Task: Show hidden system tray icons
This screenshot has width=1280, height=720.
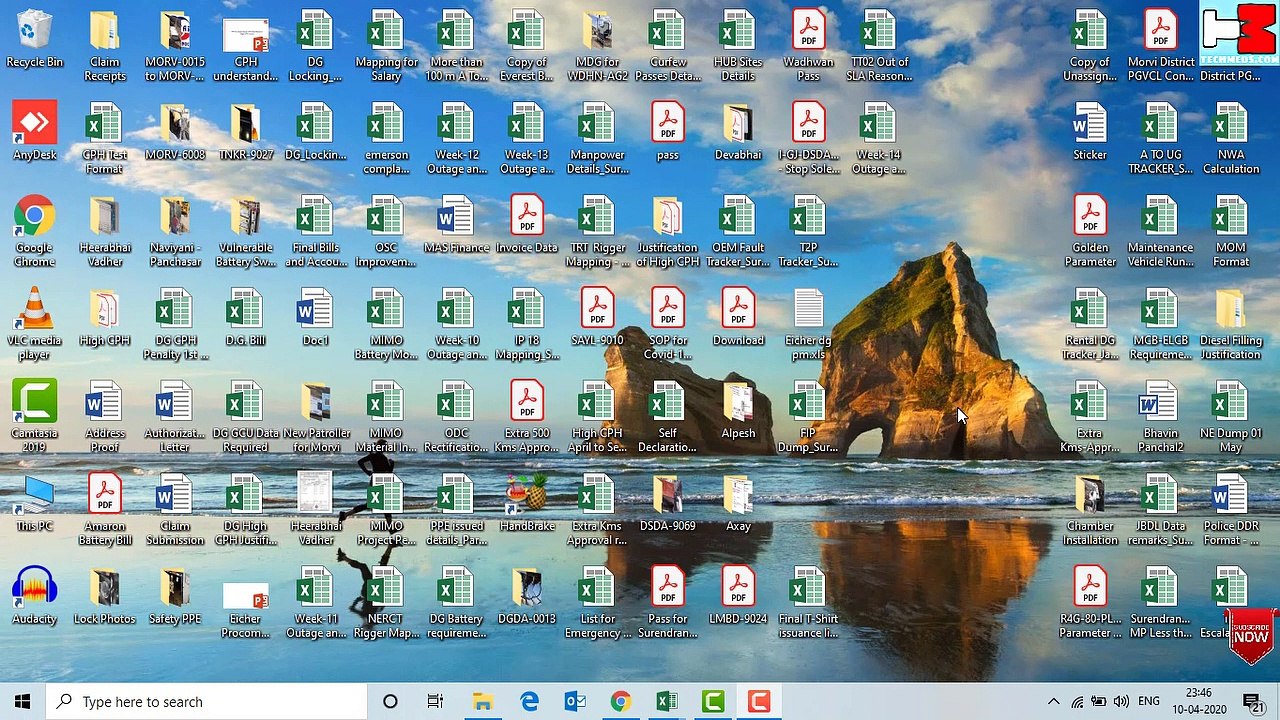Action: pyautogui.click(x=1053, y=702)
